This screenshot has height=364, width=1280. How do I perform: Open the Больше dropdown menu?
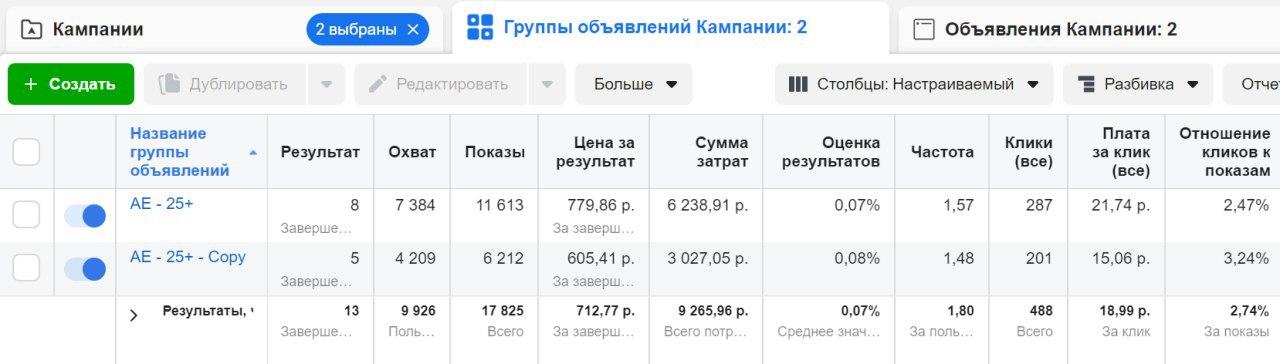tap(634, 84)
